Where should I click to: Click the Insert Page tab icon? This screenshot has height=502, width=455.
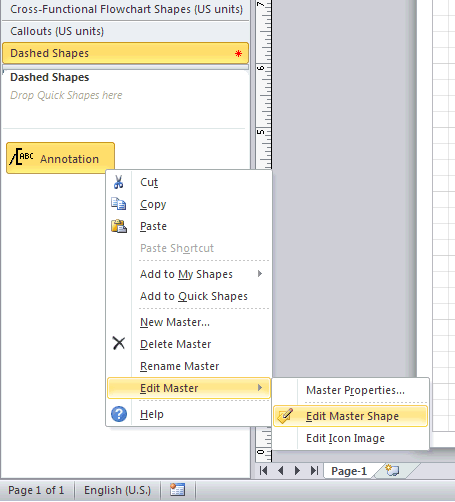392,471
